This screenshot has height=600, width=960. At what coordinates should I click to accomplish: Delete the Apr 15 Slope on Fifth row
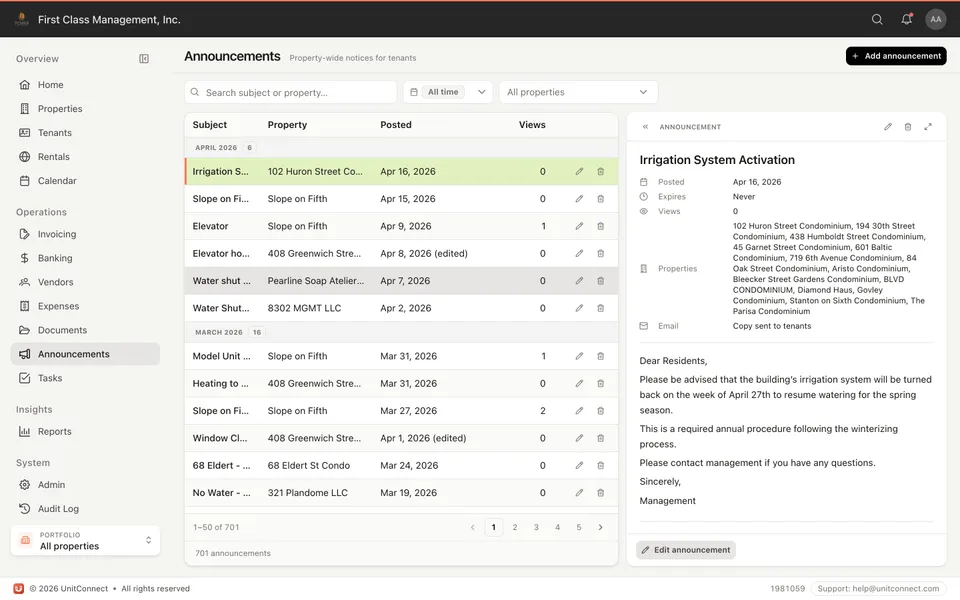[601, 199]
